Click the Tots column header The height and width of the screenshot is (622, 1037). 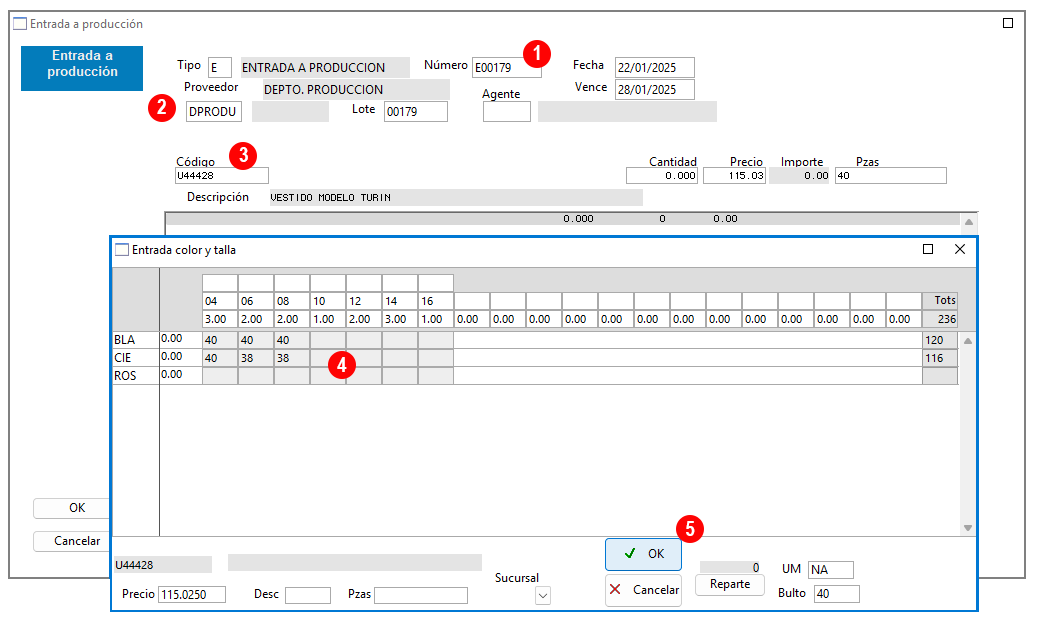click(940, 300)
